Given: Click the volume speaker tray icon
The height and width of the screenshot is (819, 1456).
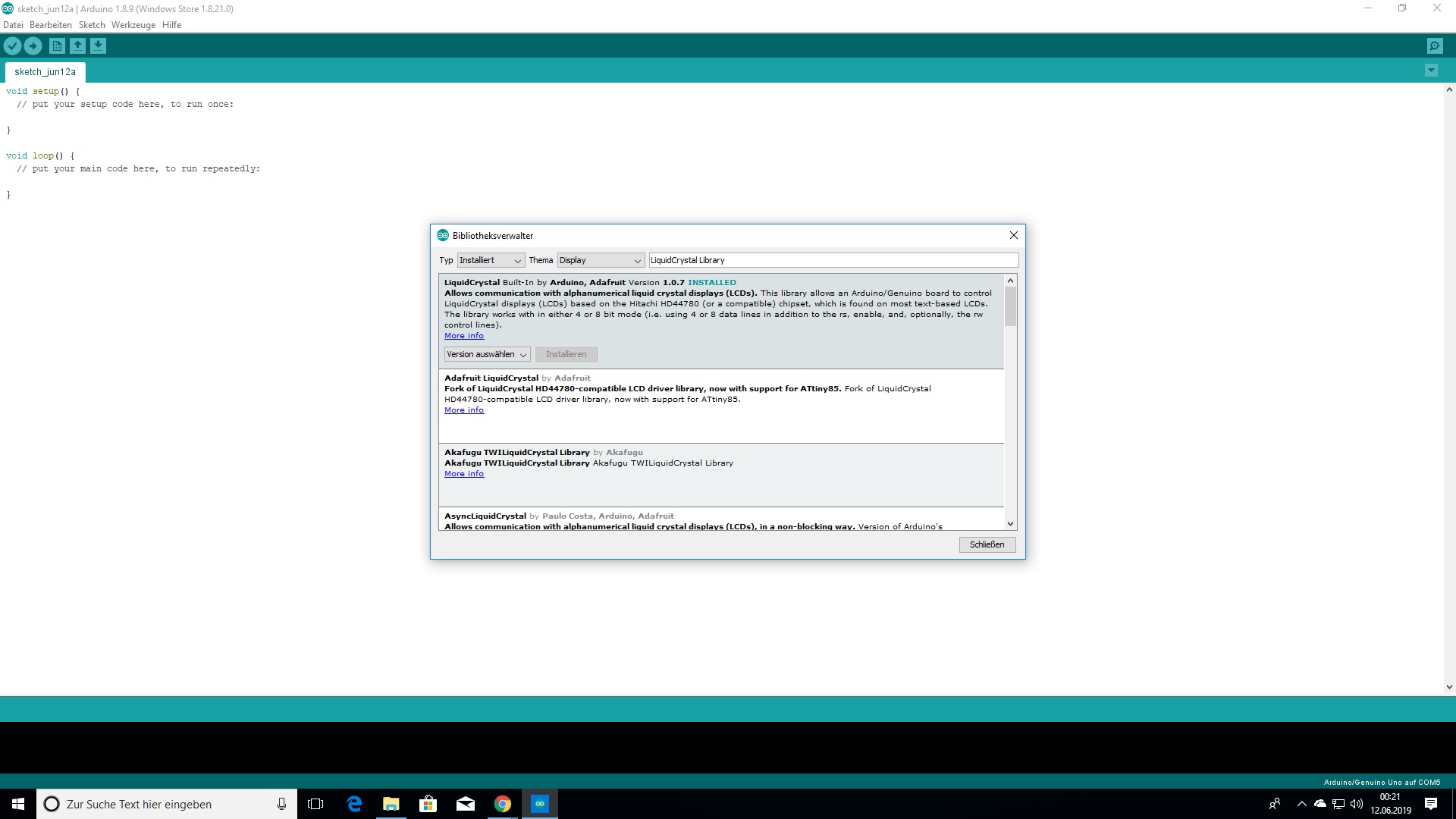Looking at the screenshot, I should click(1357, 804).
